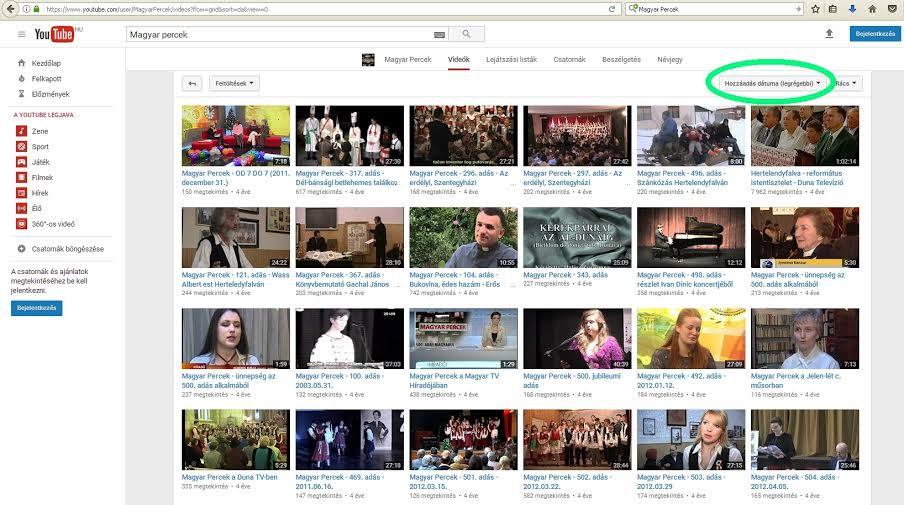The image size is (904, 505).
Task: Open the Sport category in sidebar
Action: click(40, 146)
